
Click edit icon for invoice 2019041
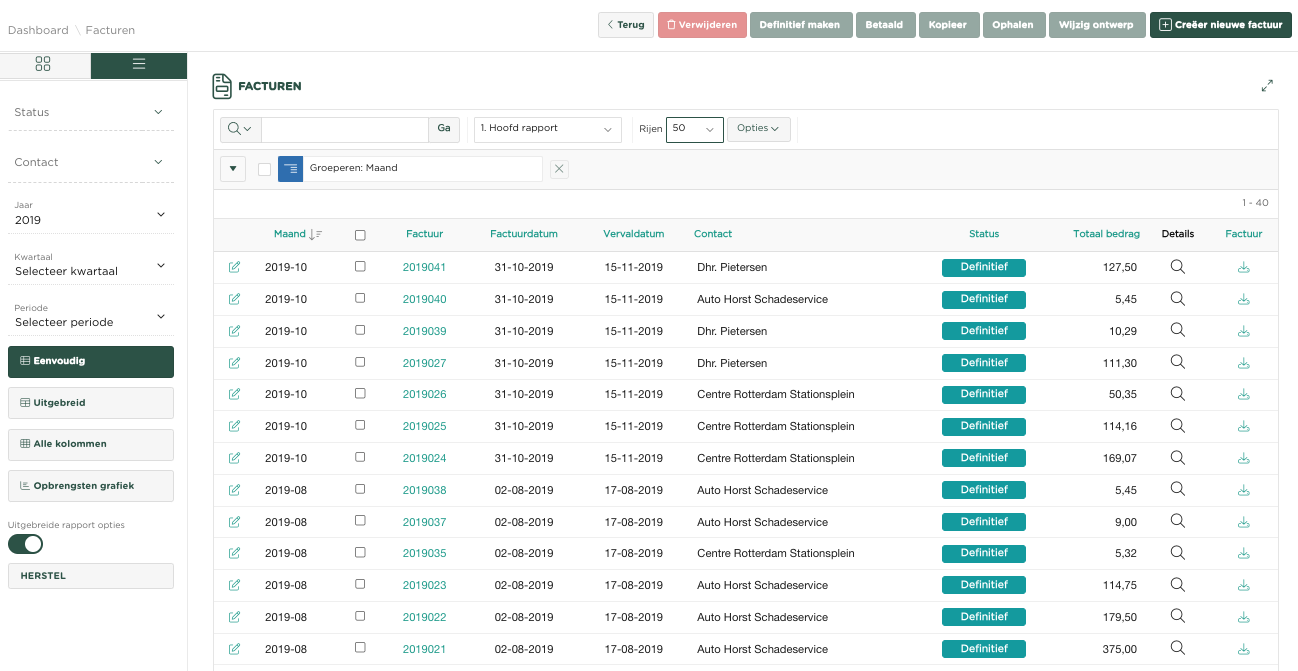tap(234, 267)
